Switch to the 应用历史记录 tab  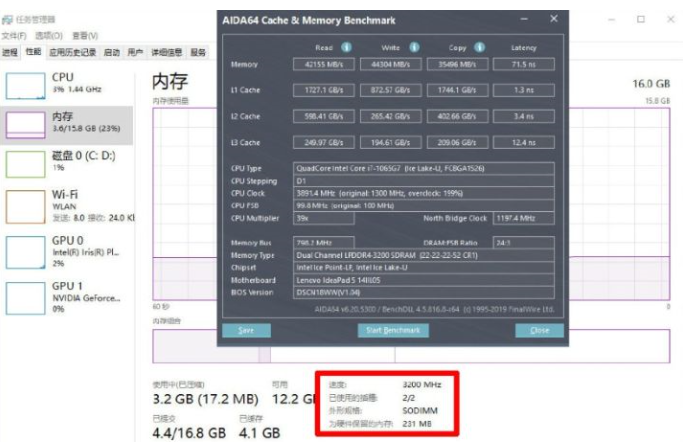click(73, 52)
